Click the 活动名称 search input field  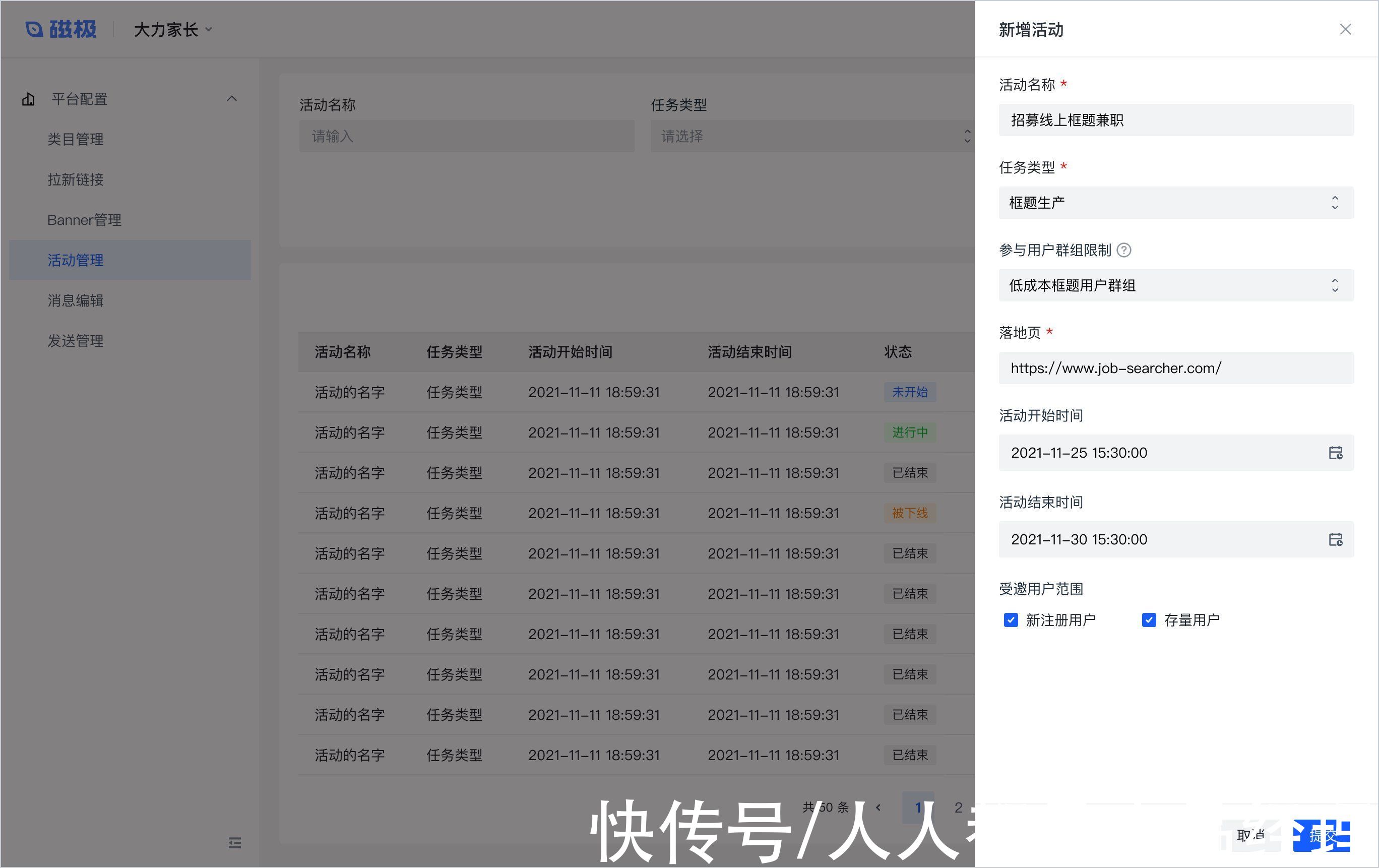tap(467, 136)
